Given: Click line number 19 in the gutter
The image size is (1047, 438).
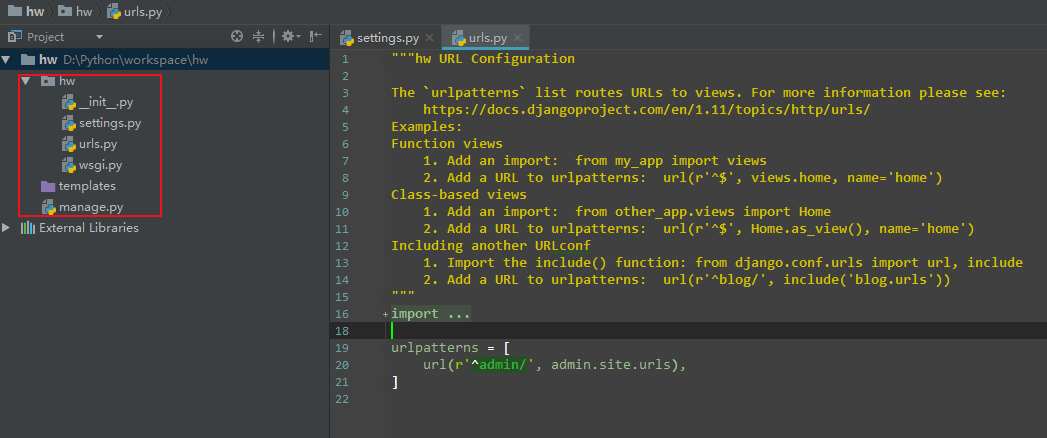Looking at the screenshot, I should pos(342,348).
